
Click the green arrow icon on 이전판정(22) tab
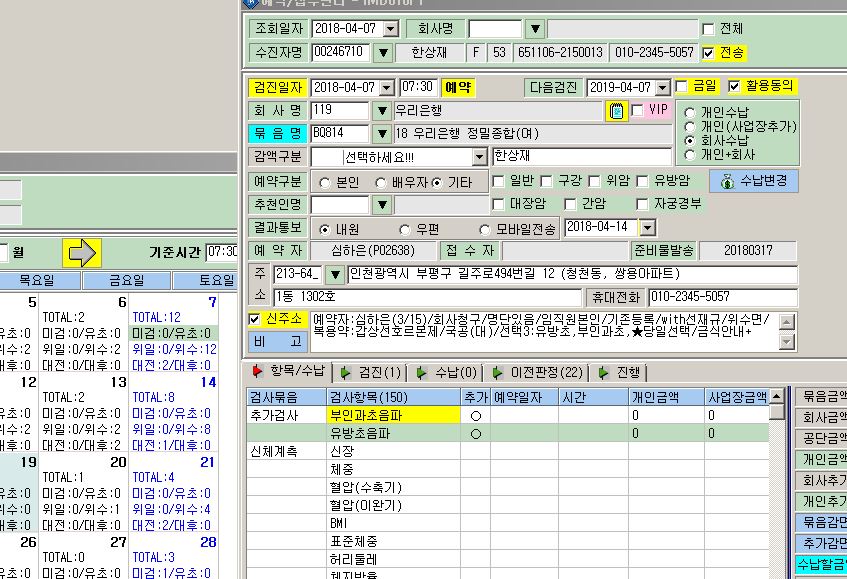coord(498,373)
